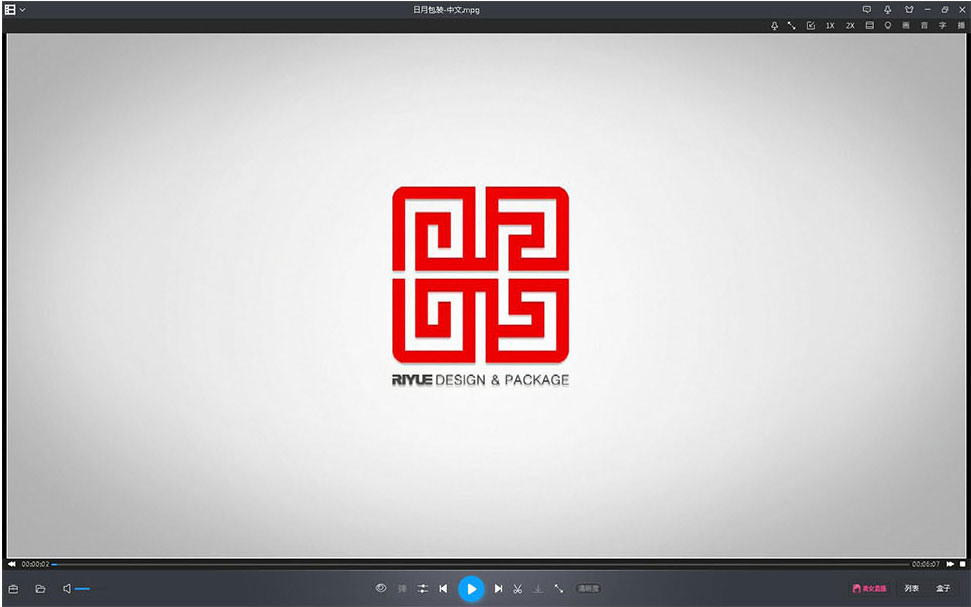Click the download arrow icon
Viewport: 971px width, 607px height.
click(538, 588)
